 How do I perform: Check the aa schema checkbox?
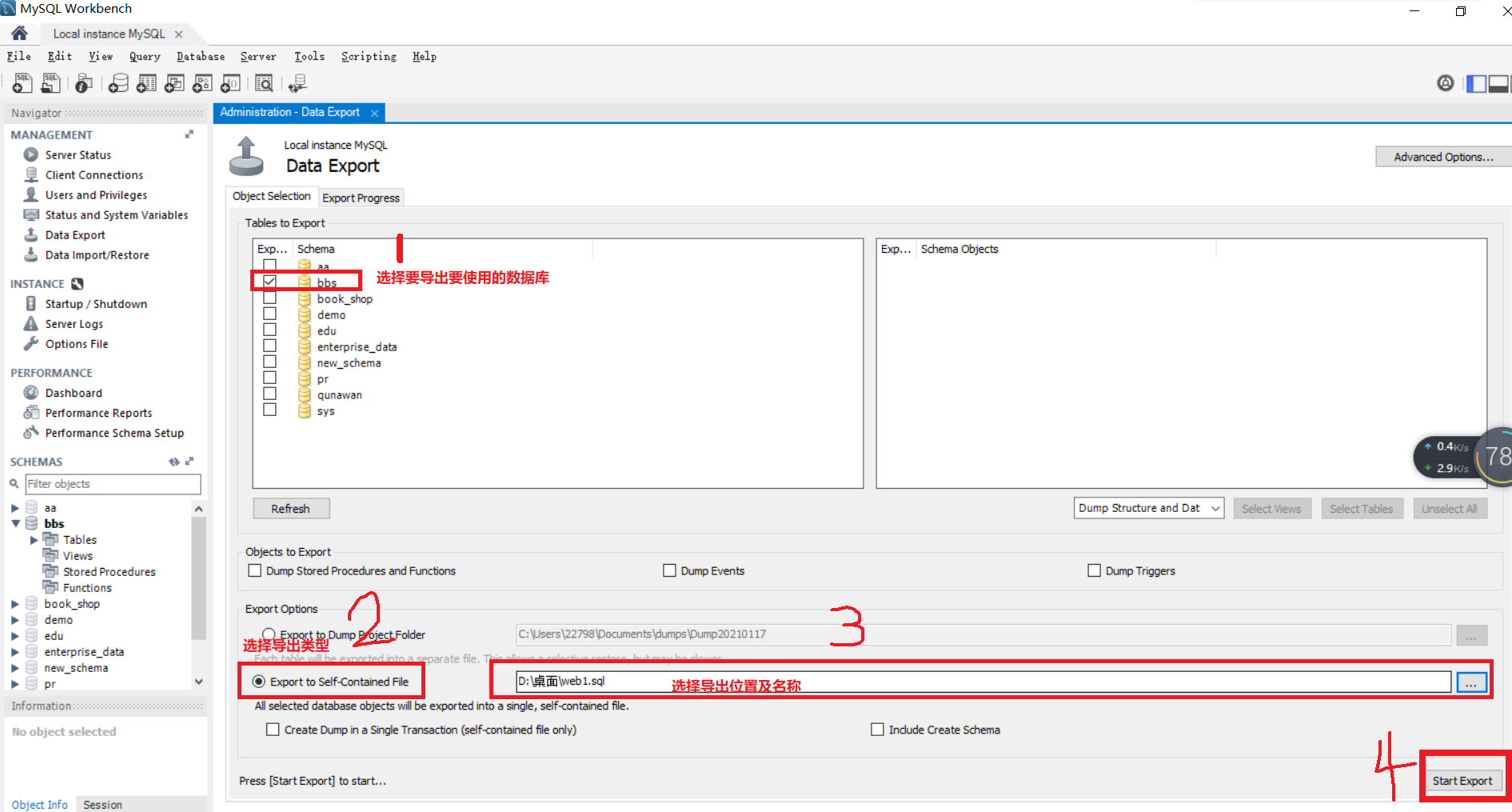click(x=269, y=265)
